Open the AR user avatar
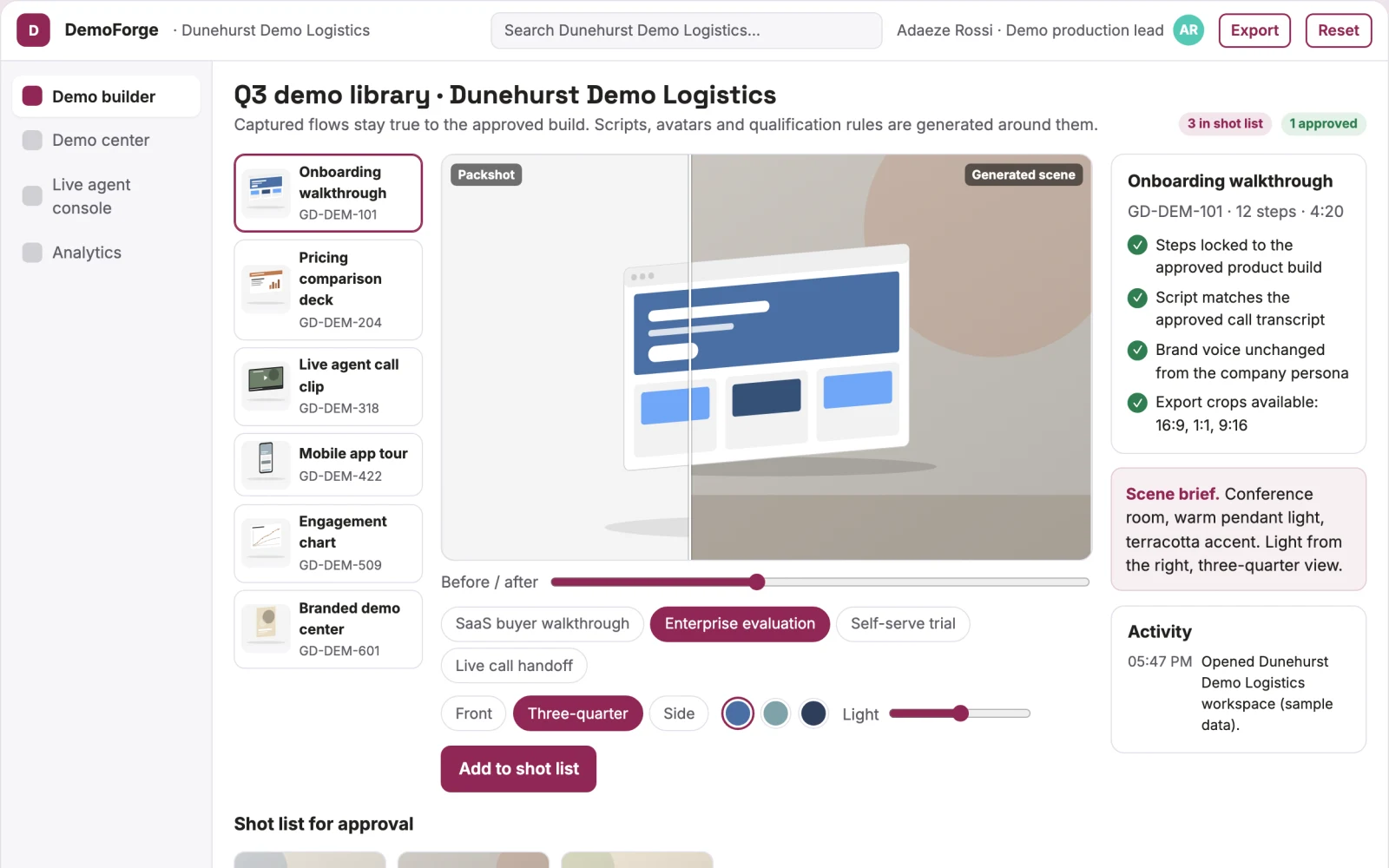1389x868 pixels. pos(1188,30)
